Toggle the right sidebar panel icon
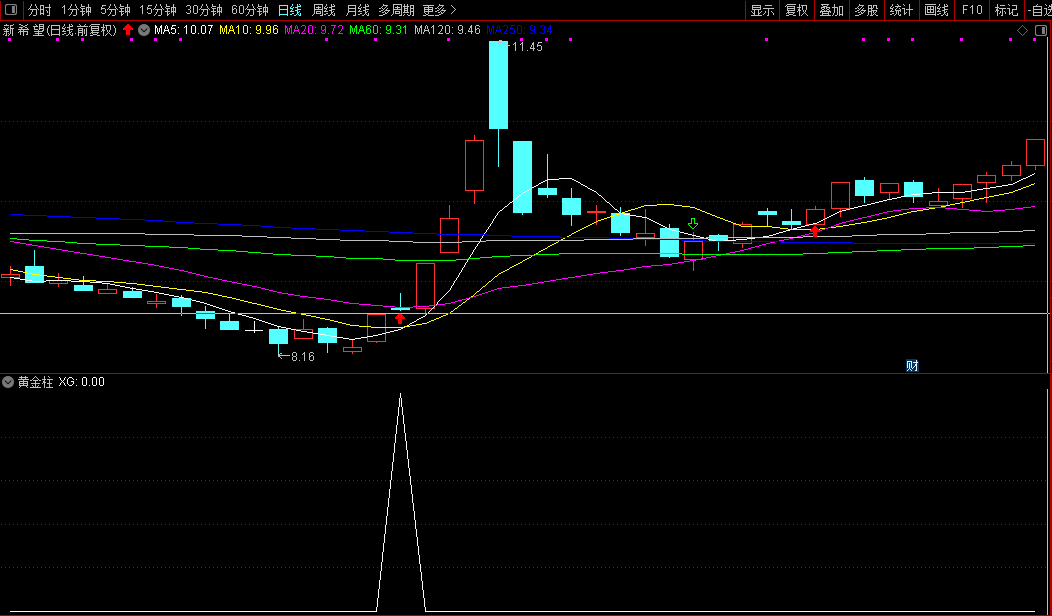This screenshot has height=616, width=1052. click(x=1040, y=30)
